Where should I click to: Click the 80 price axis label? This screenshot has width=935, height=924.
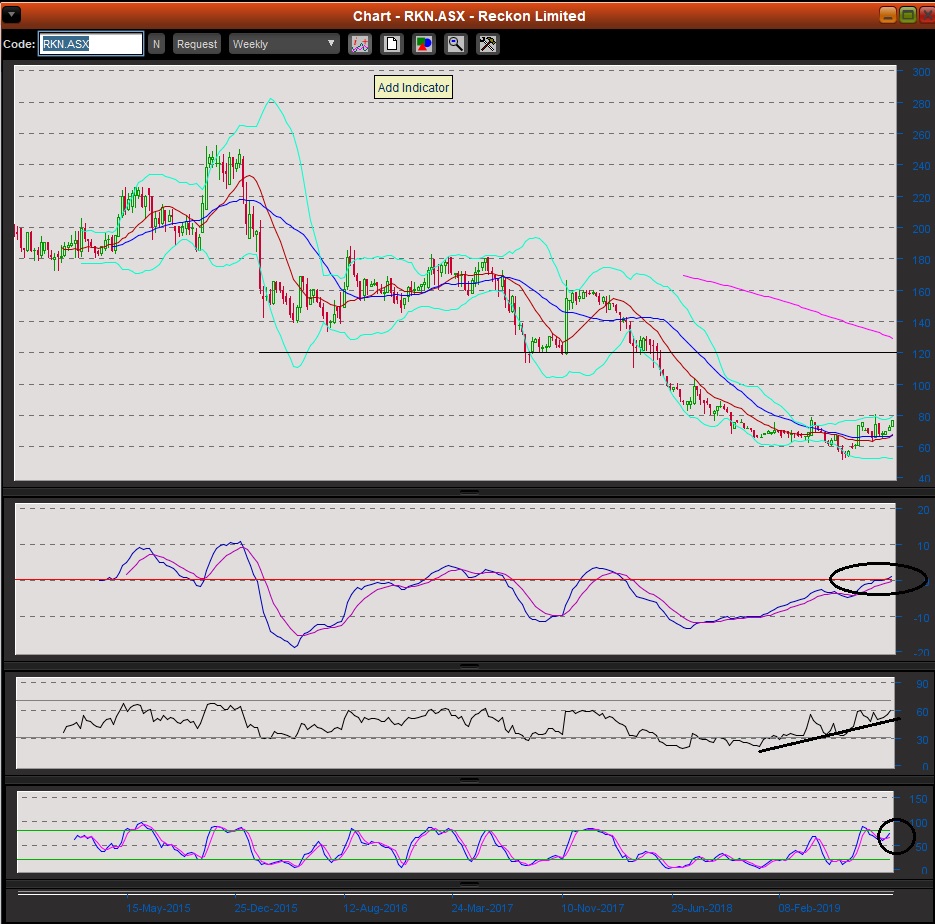(x=924, y=417)
